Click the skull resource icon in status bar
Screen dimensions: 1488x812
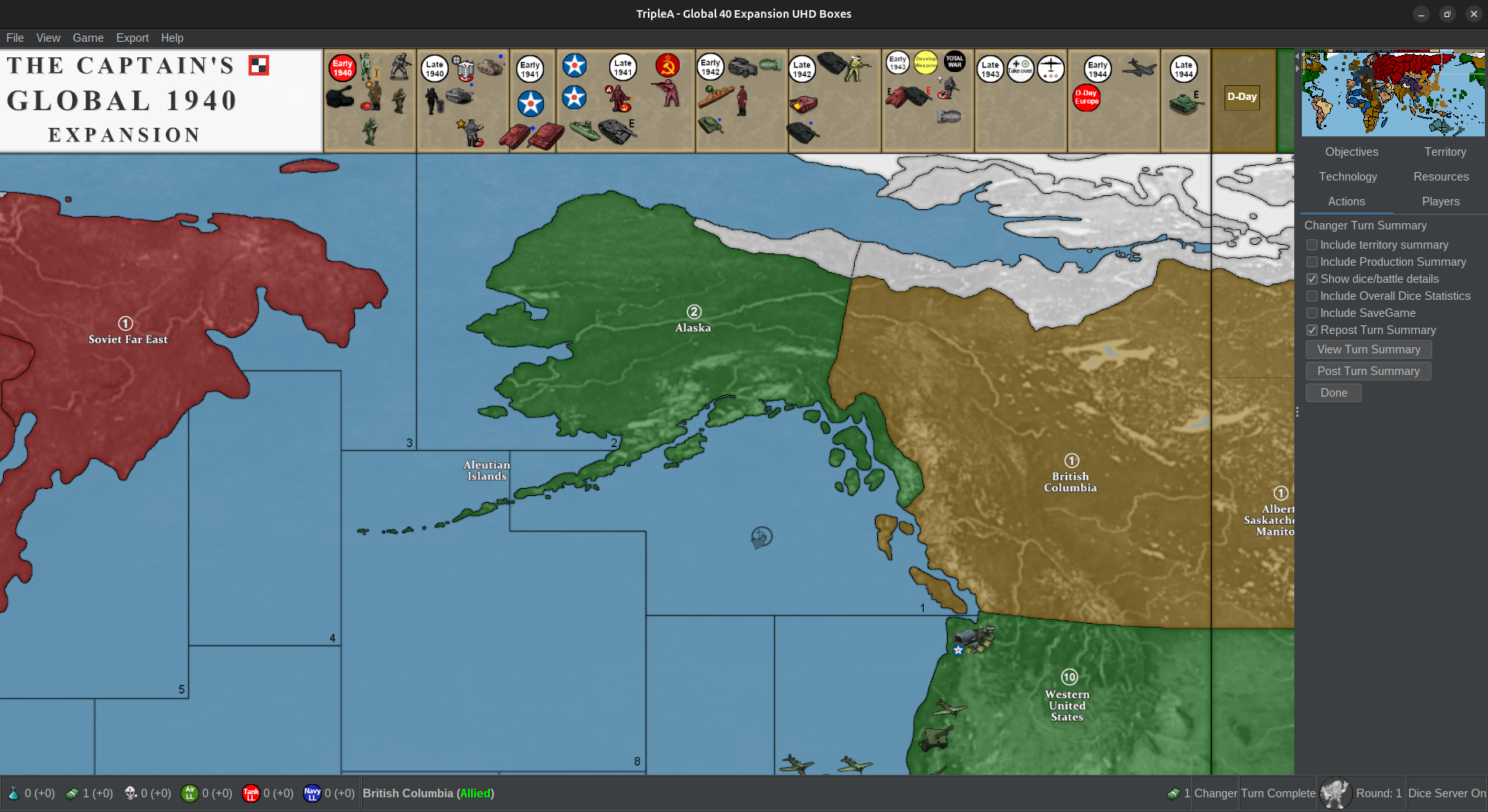point(131,793)
